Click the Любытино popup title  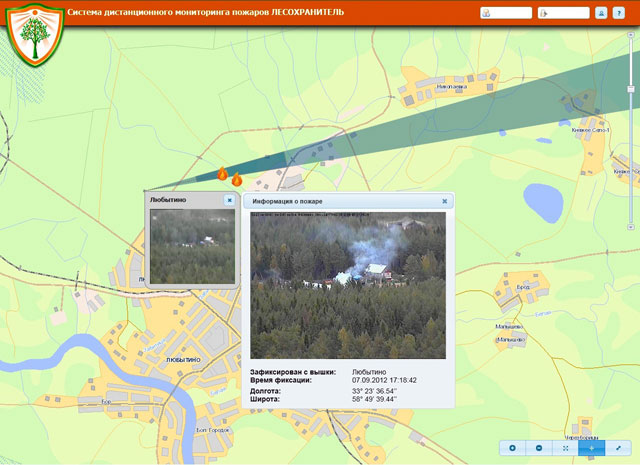pyautogui.click(x=168, y=200)
